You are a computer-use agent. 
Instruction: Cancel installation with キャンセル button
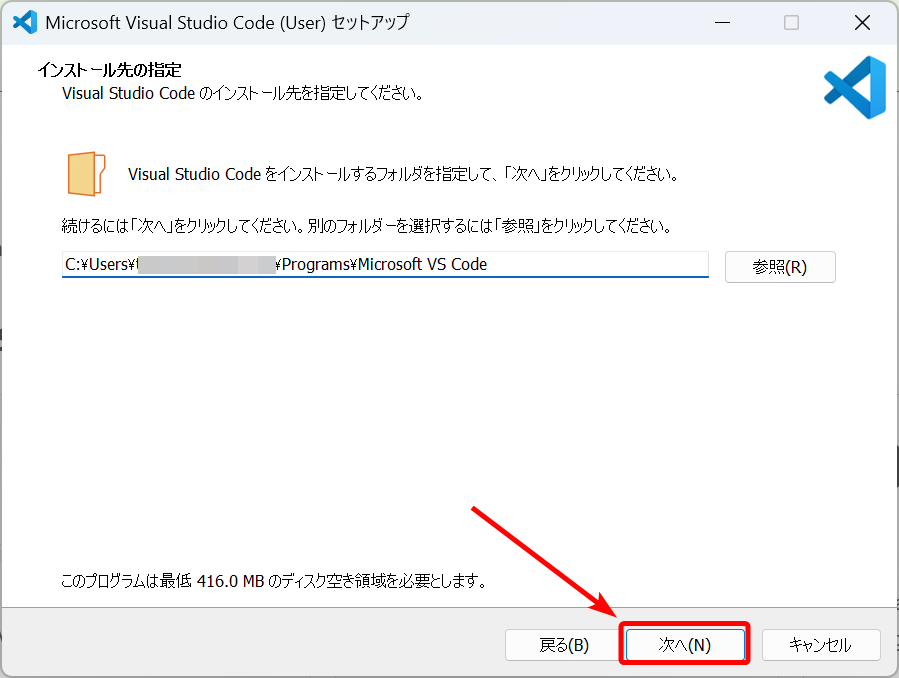pos(820,645)
